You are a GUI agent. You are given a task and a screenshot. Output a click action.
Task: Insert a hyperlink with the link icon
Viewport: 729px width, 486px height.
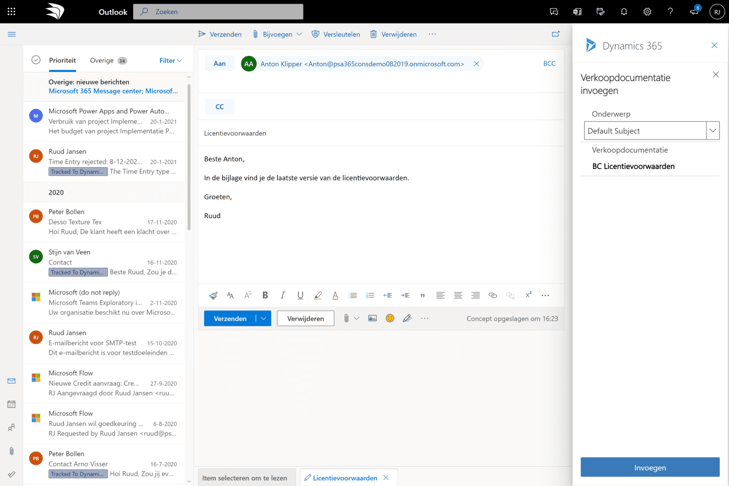pyautogui.click(x=493, y=295)
